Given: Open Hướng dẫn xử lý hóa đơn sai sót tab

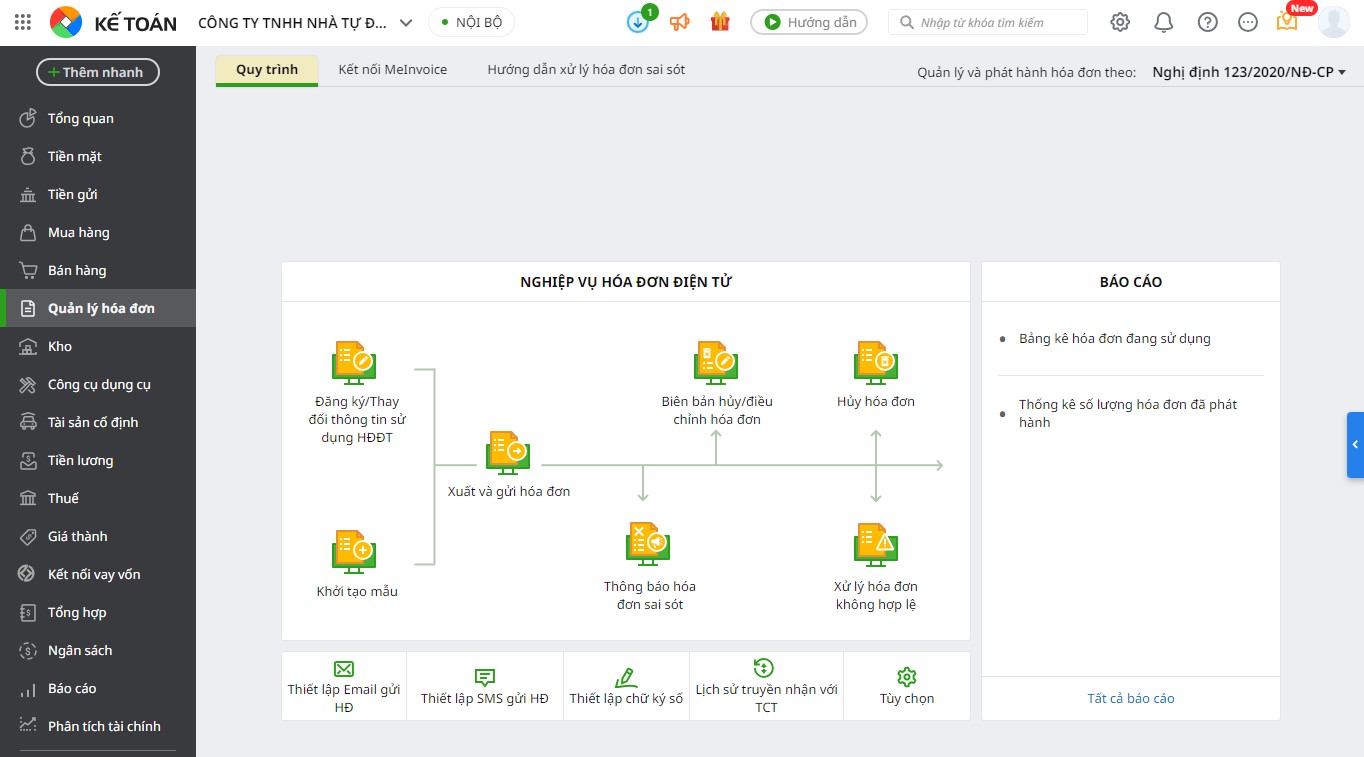Looking at the screenshot, I should point(586,70).
